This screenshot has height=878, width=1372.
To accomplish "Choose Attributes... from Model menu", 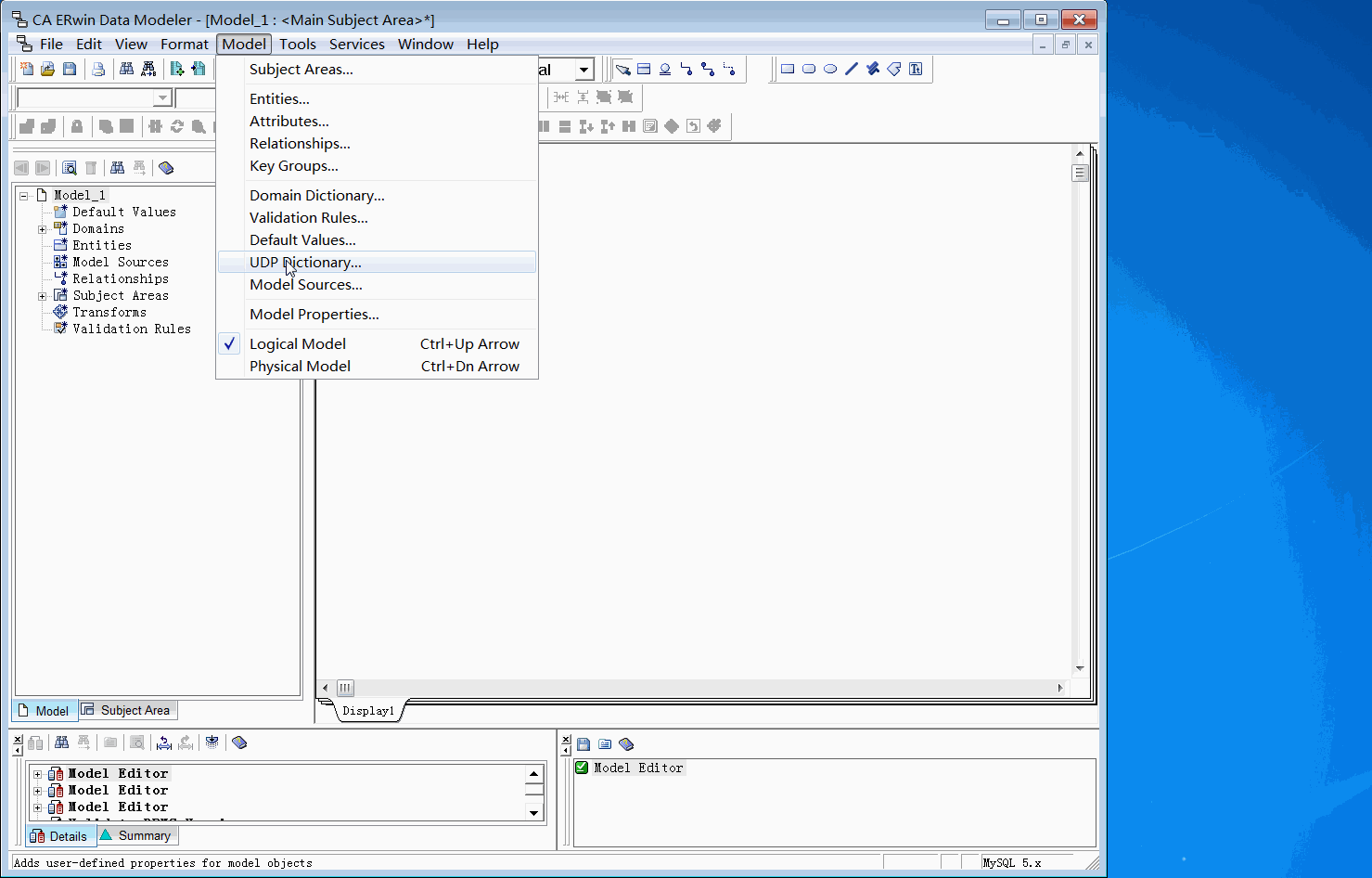I will (x=377, y=121).
